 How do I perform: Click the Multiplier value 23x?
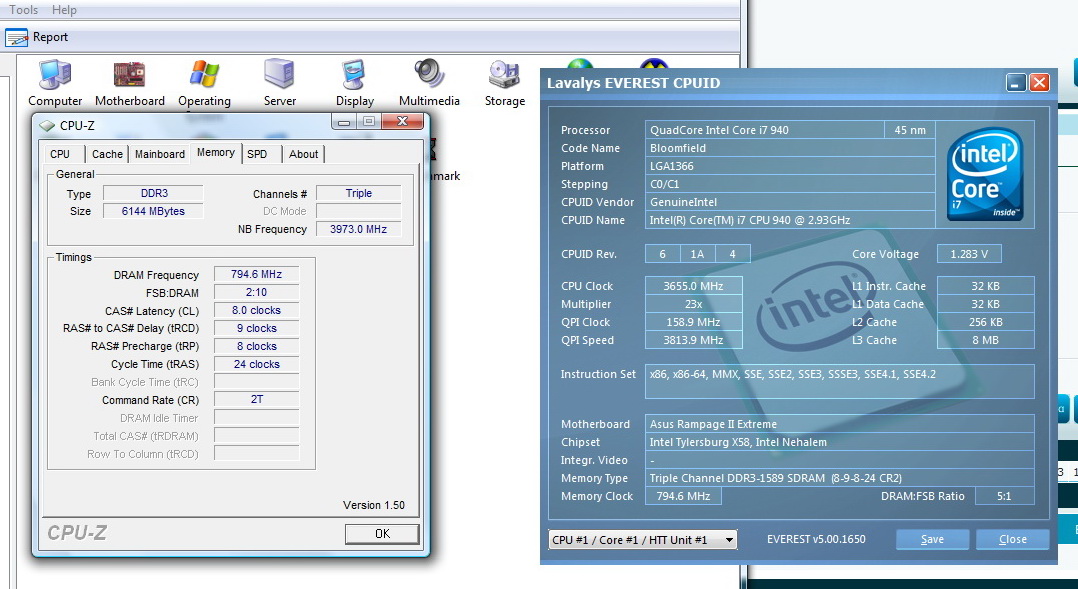[693, 304]
